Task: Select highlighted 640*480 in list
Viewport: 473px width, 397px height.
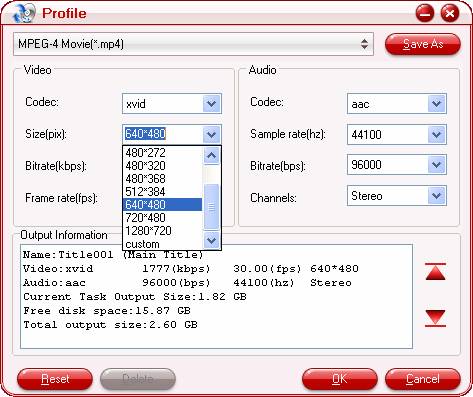Action: [163, 205]
